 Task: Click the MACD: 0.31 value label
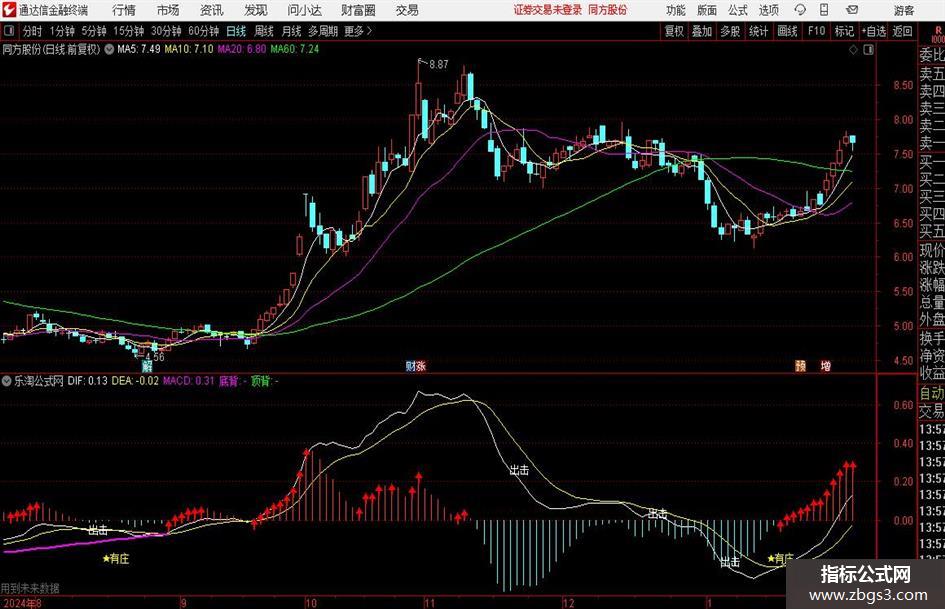(189, 381)
